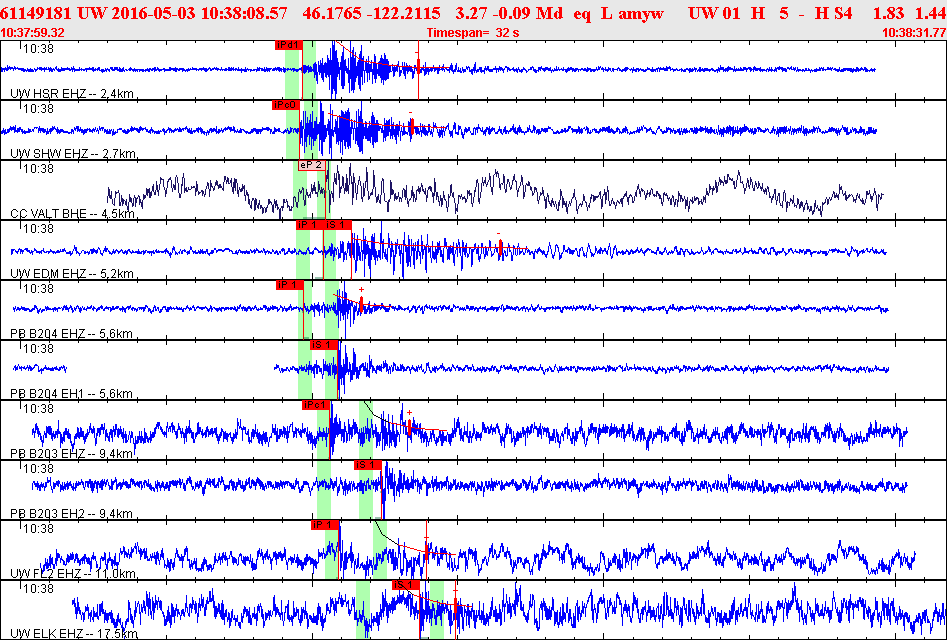
Task: Click the 10:38 time label on HSR row
Action: click(38, 48)
